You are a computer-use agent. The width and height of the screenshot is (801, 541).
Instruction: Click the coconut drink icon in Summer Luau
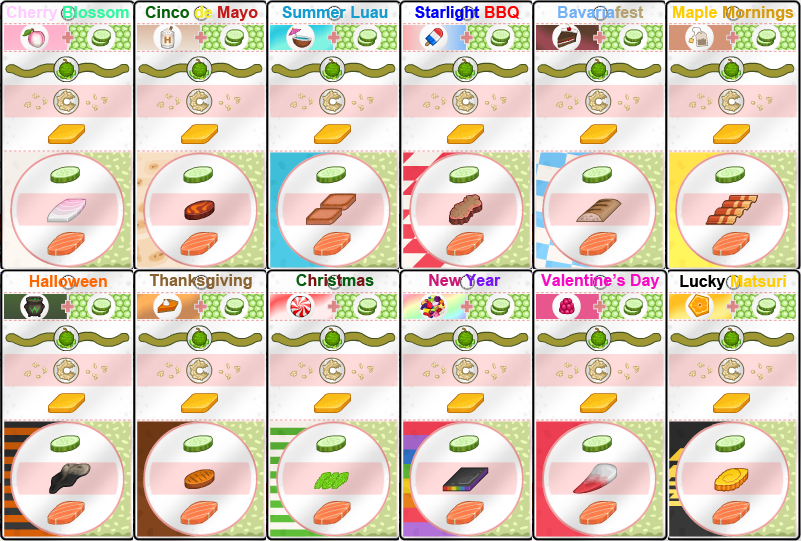tap(300, 38)
